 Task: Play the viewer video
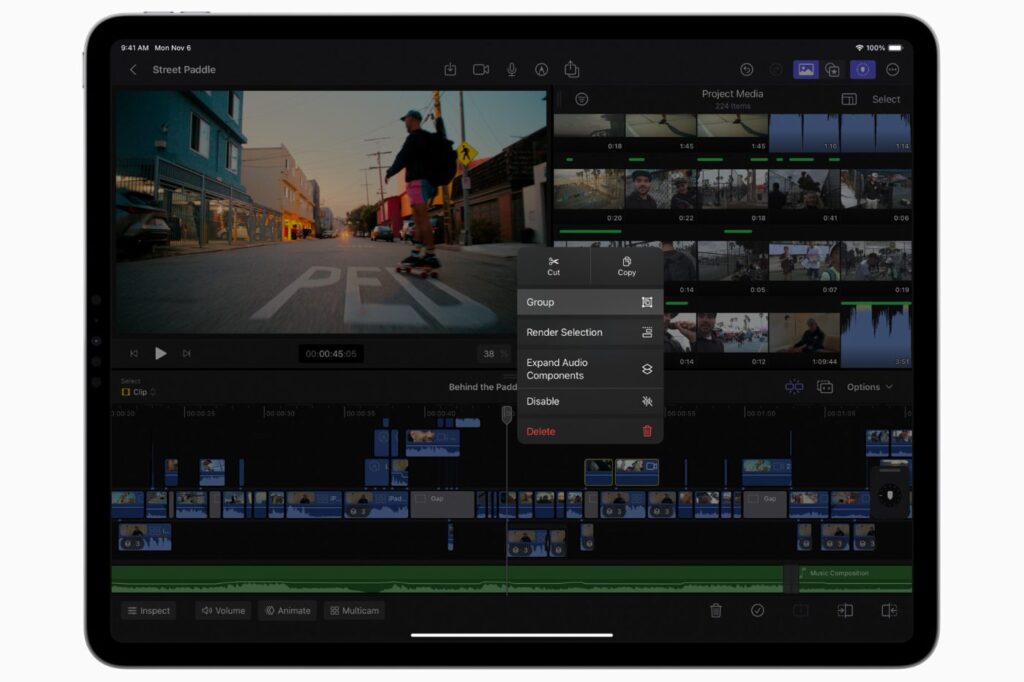click(x=161, y=353)
